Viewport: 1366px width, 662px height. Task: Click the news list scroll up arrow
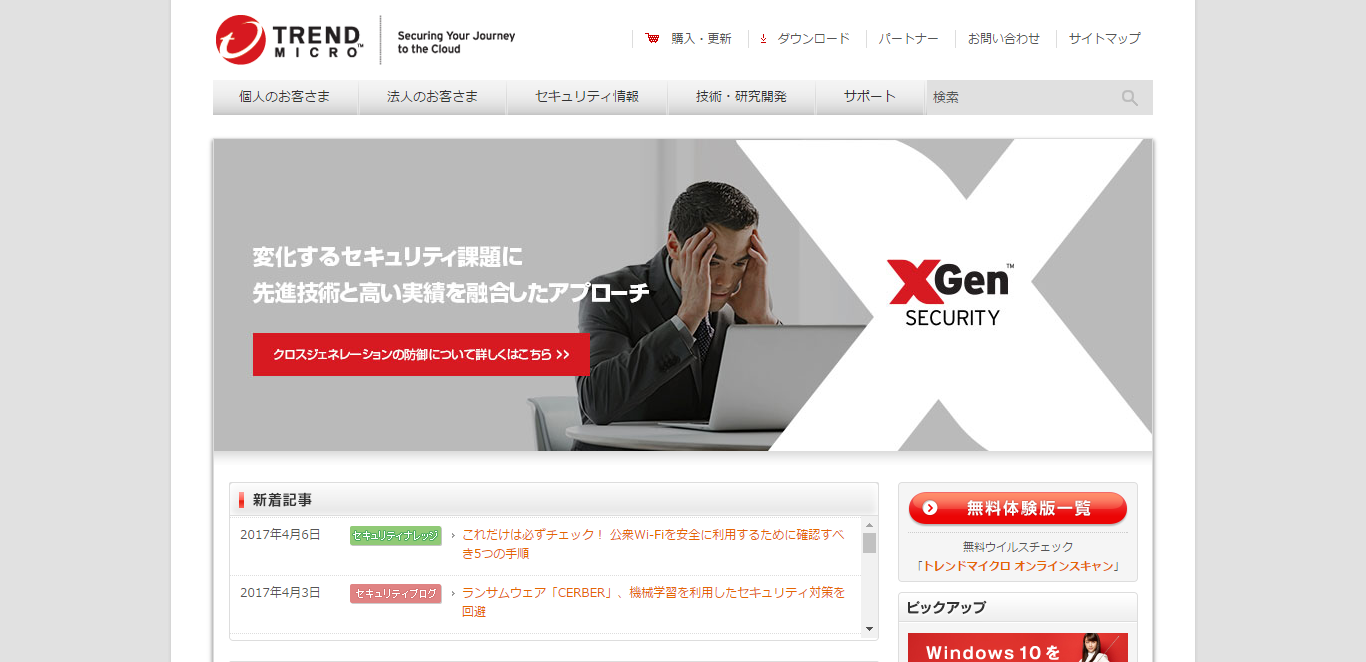[869, 525]
